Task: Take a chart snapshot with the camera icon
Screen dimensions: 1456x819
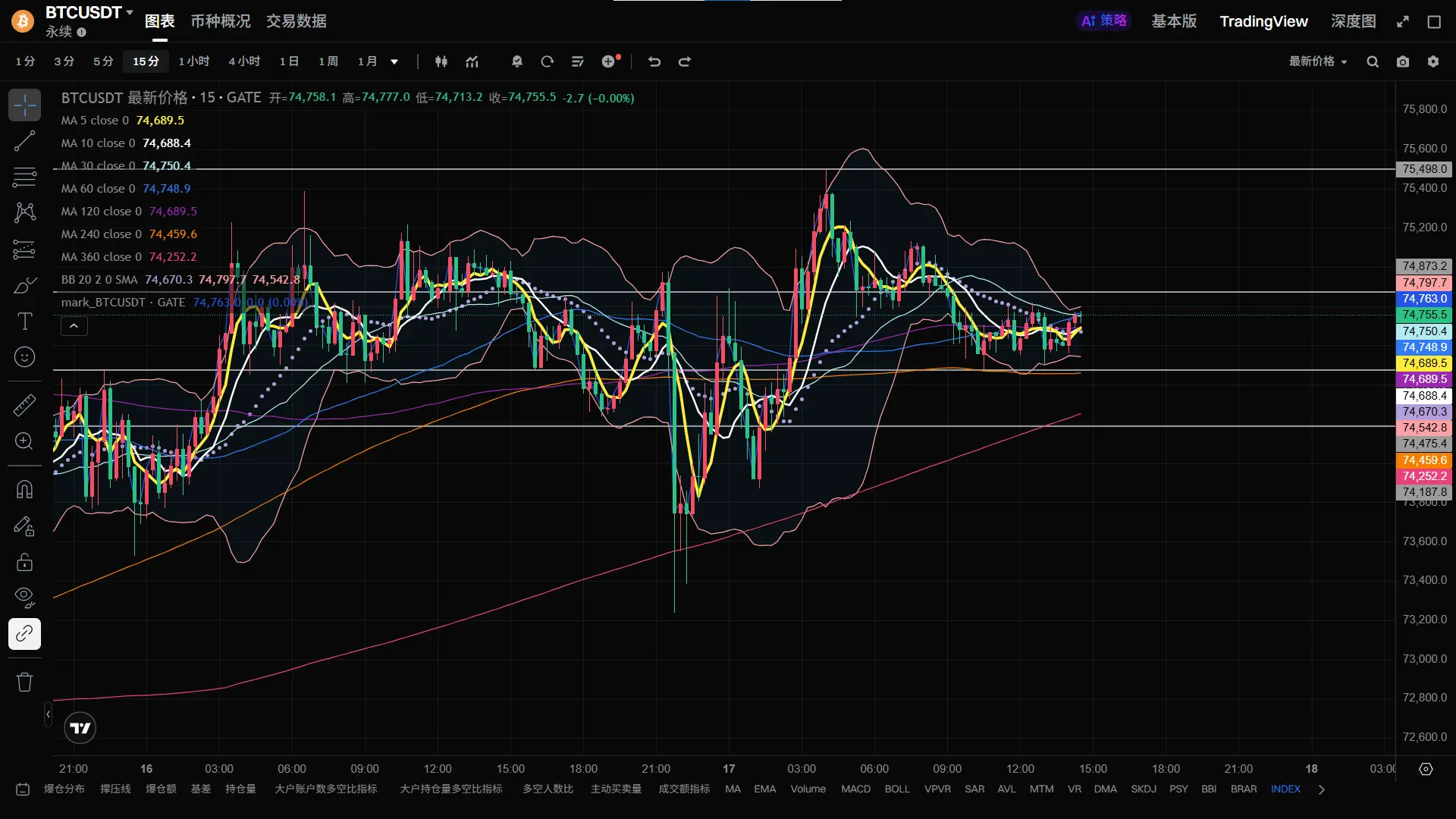Action: coord(1403,61)
